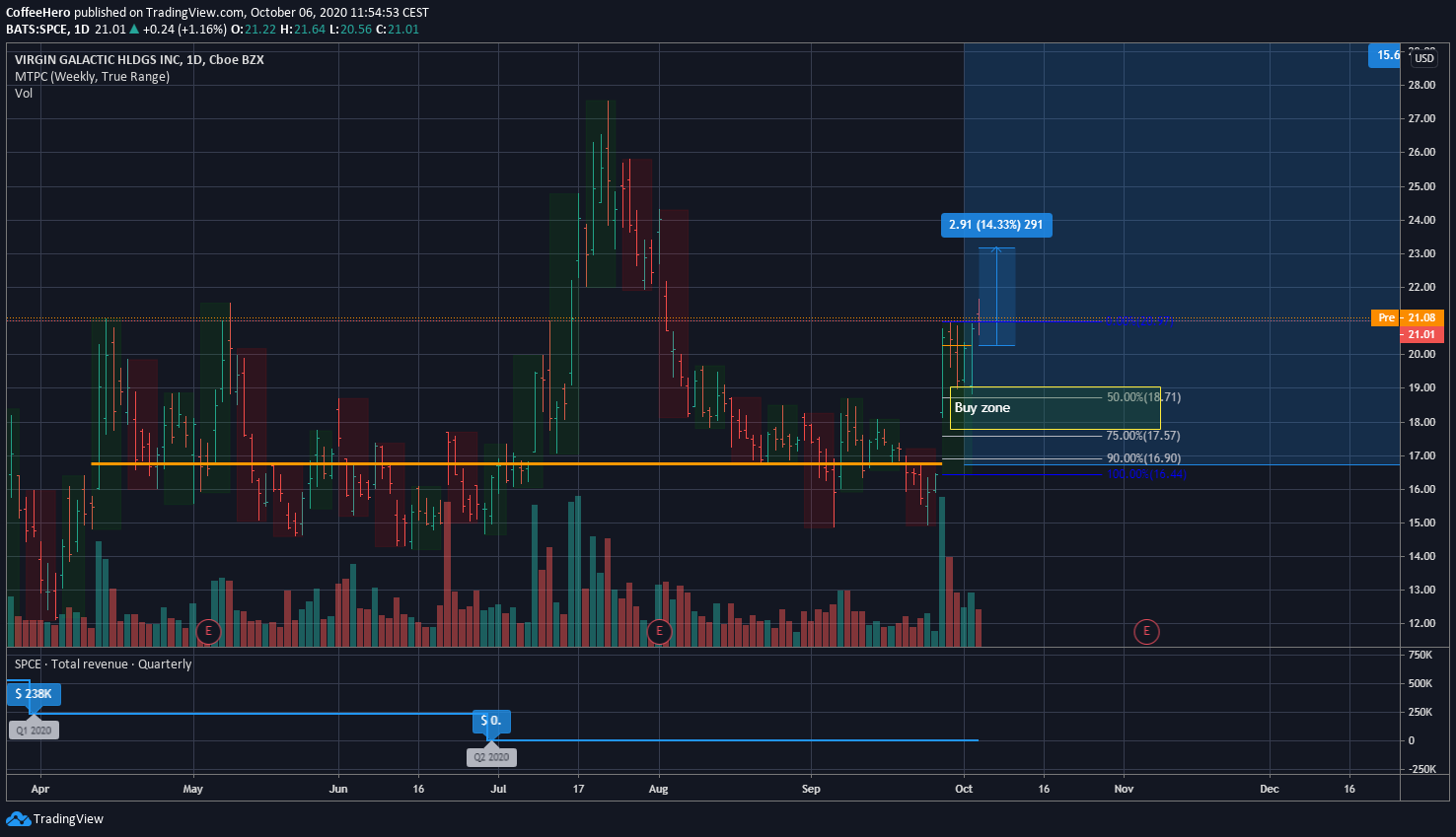The height and width of the screenshot is (837, 1456).
Task: Click 17.00 on the price axis
Action: pyautogui.click(x=1421, y=455)
